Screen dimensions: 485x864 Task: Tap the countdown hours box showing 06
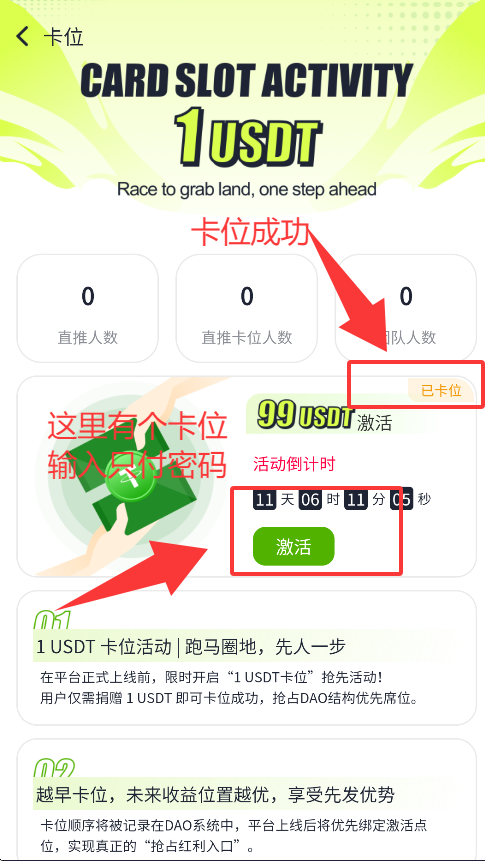(310, 499)
